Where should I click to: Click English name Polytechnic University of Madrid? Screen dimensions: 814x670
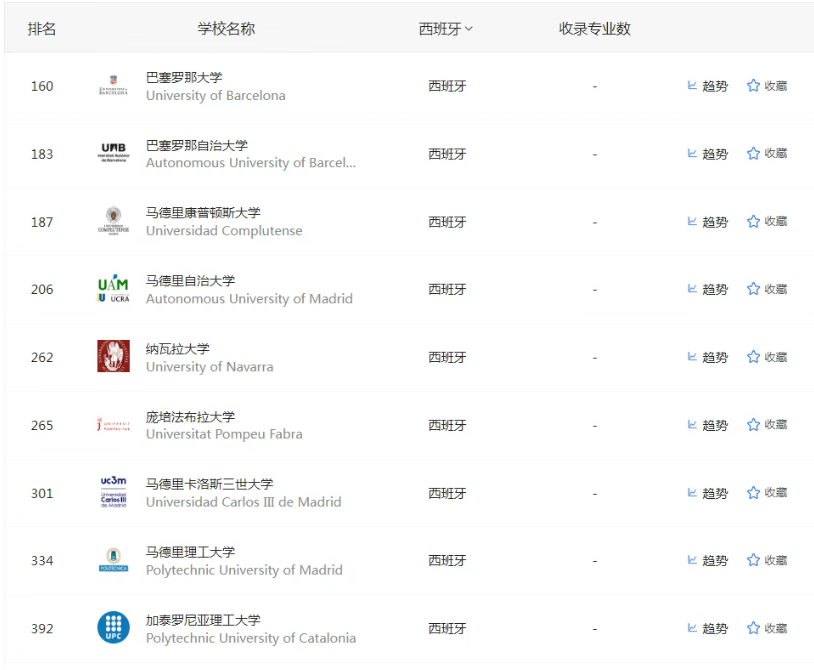(244, 570)
